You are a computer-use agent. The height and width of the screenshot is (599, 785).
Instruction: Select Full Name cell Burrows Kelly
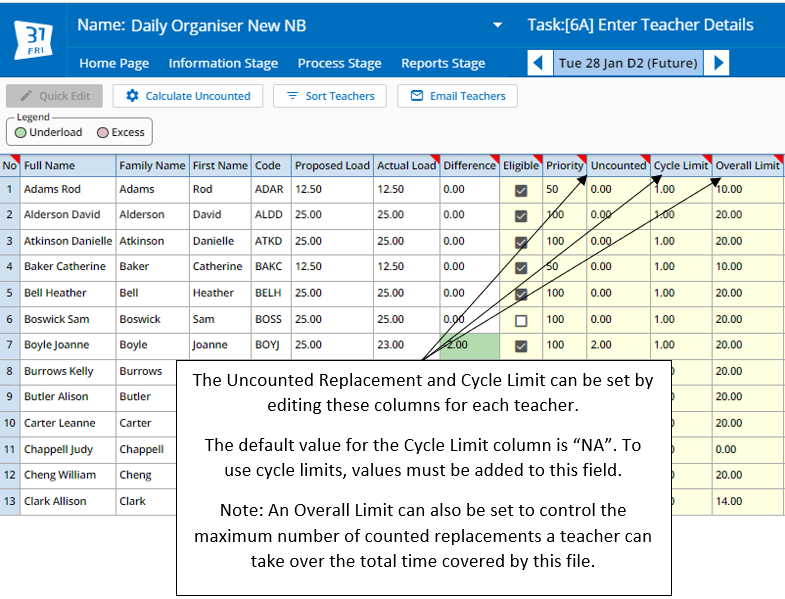(x=68, y=371)
